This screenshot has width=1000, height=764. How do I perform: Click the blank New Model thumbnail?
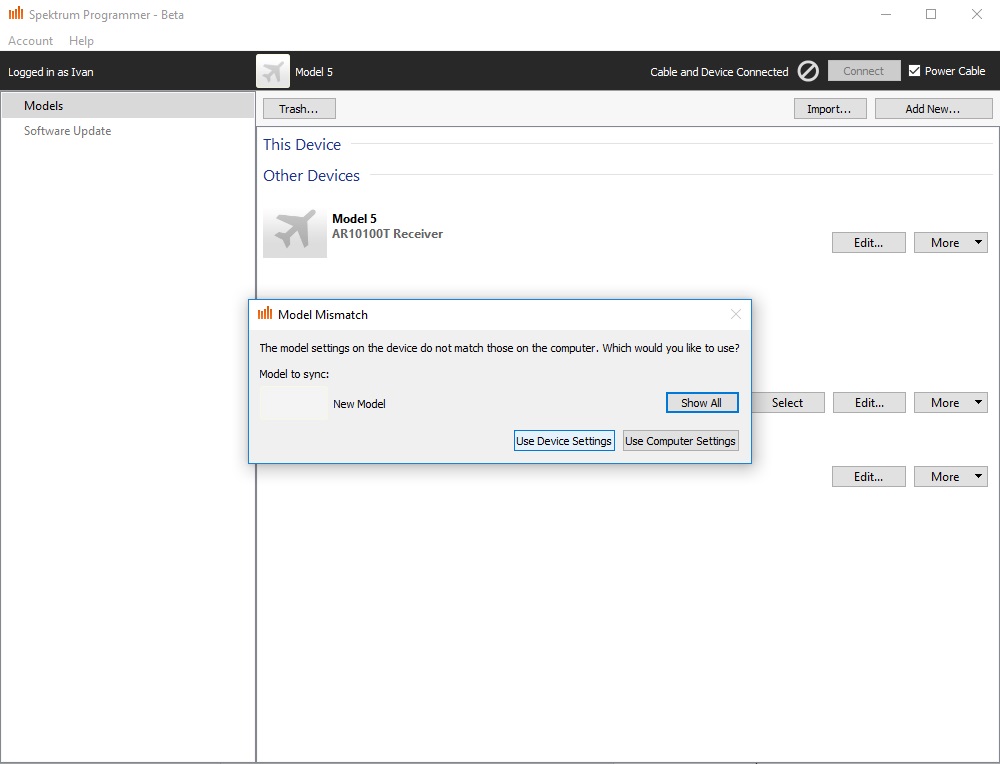click(293, 403)
